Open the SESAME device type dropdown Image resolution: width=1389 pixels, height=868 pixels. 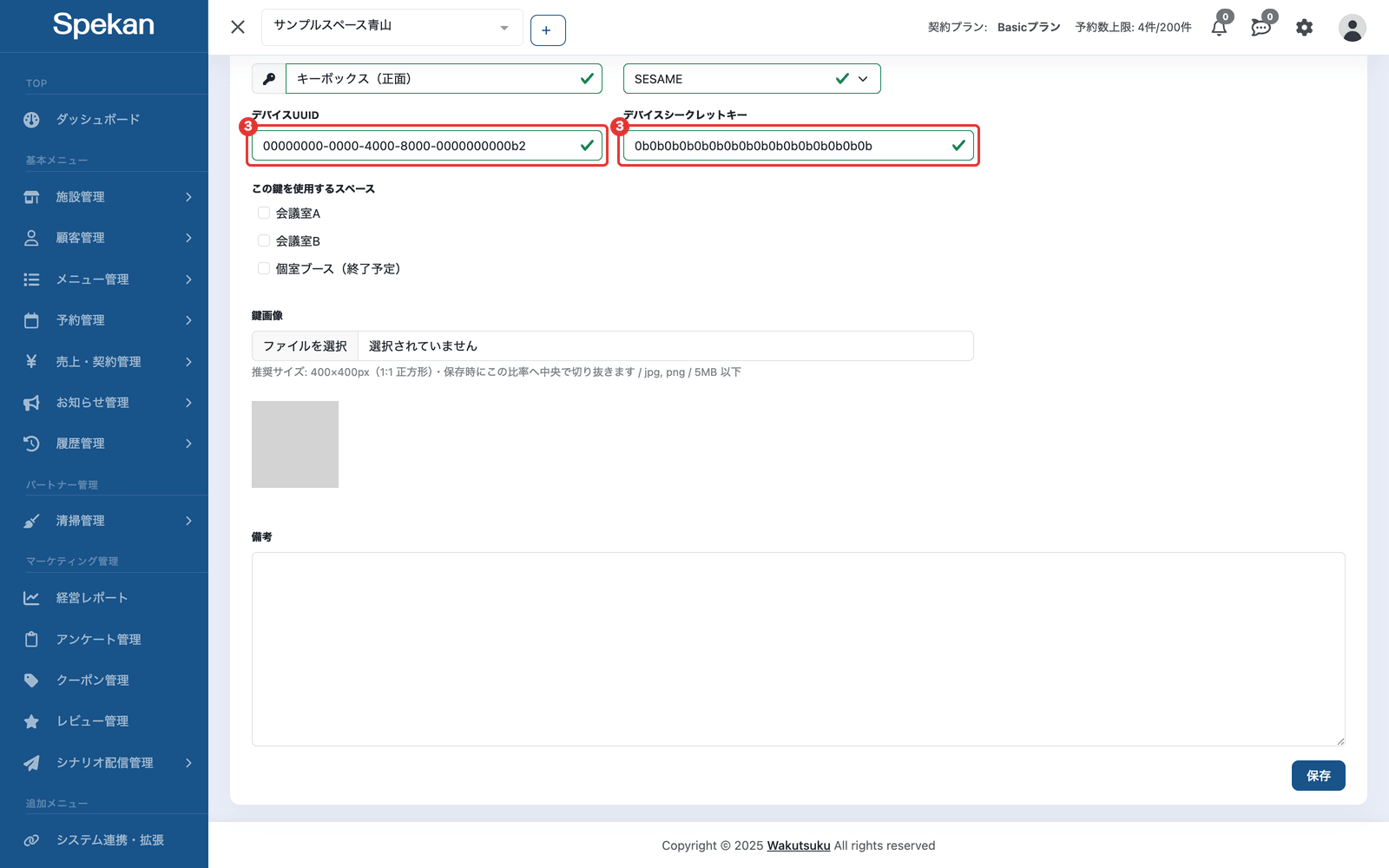(752, 79)
